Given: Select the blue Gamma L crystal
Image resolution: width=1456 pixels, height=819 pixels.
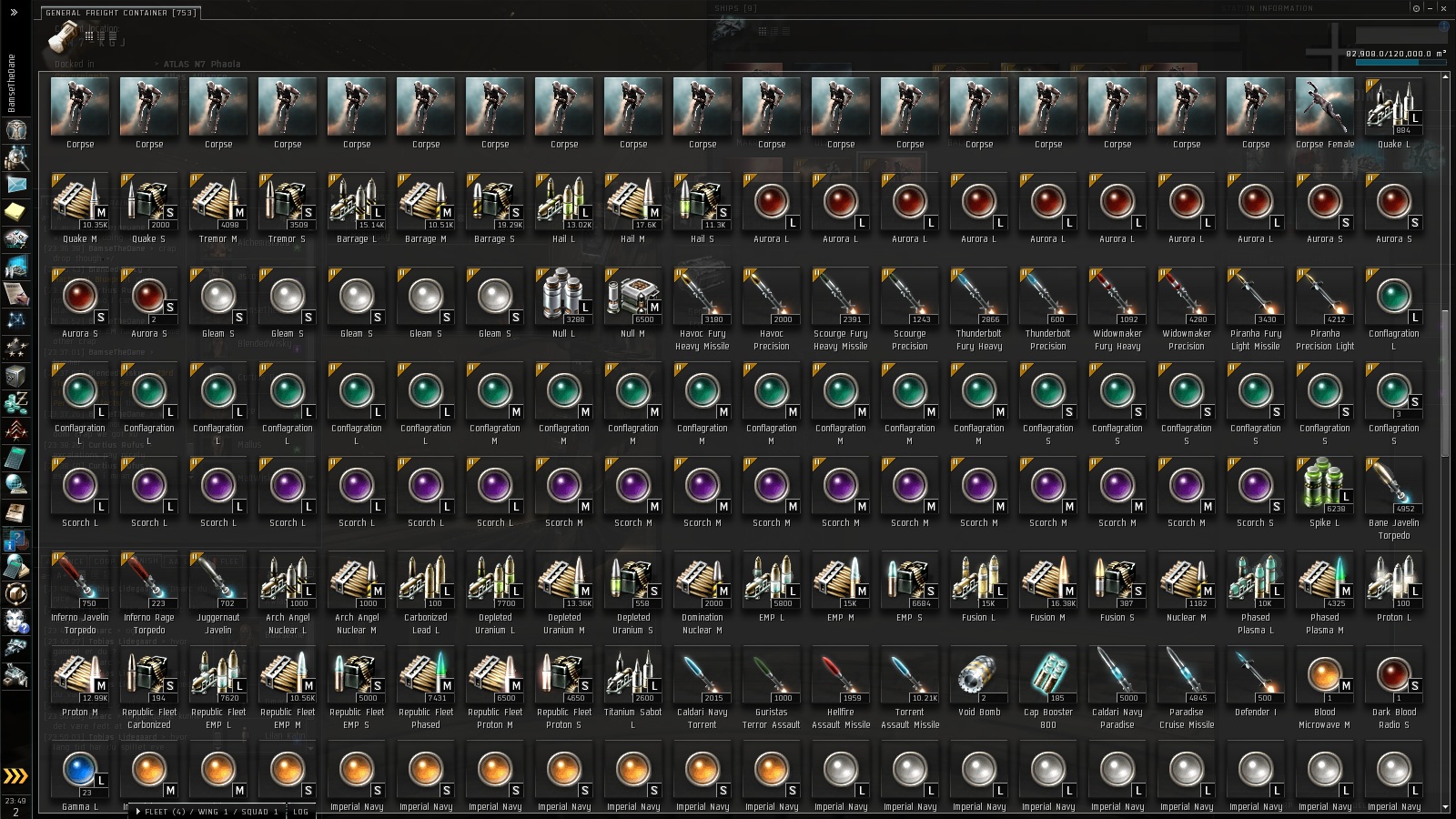Looking at the screenshot, I should click(79, 769).
